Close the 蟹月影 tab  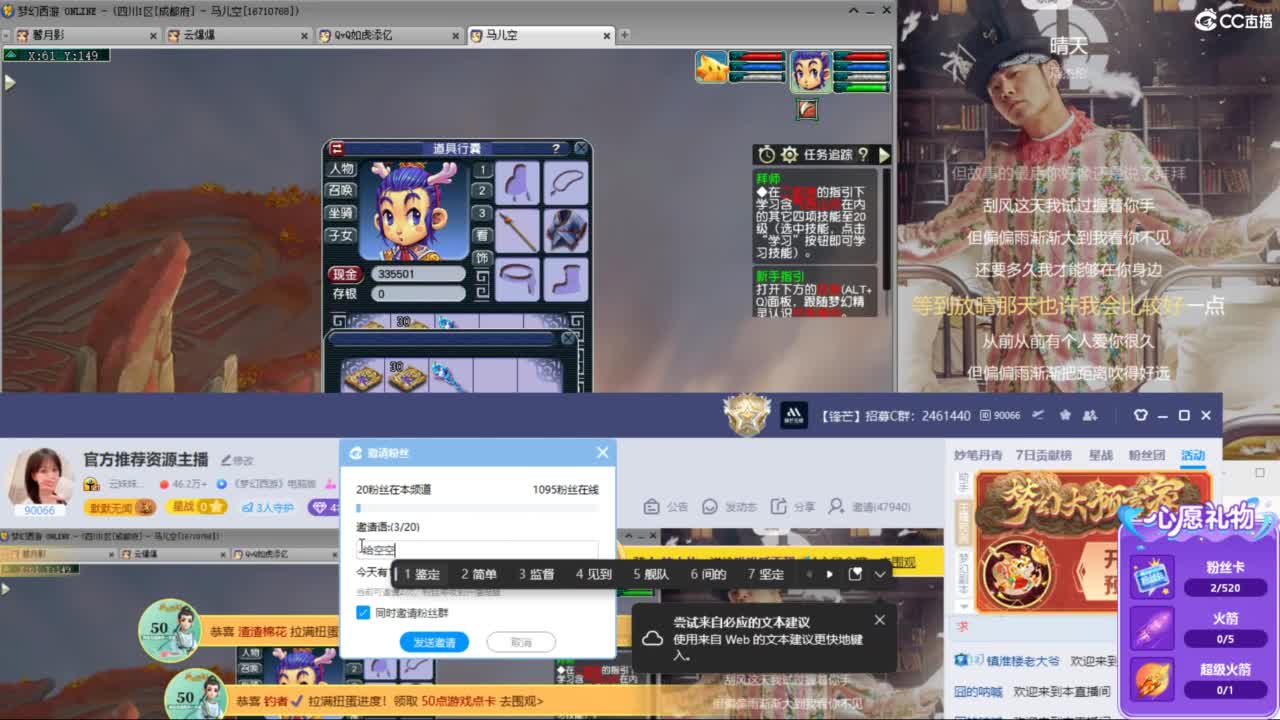point(153,36)
